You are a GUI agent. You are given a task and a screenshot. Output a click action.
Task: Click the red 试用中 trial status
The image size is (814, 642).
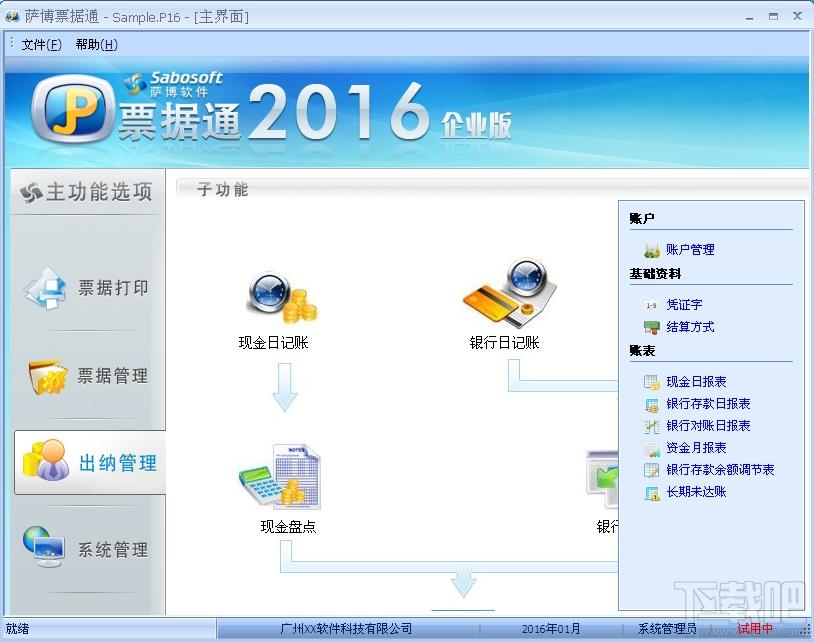[755, 629]
